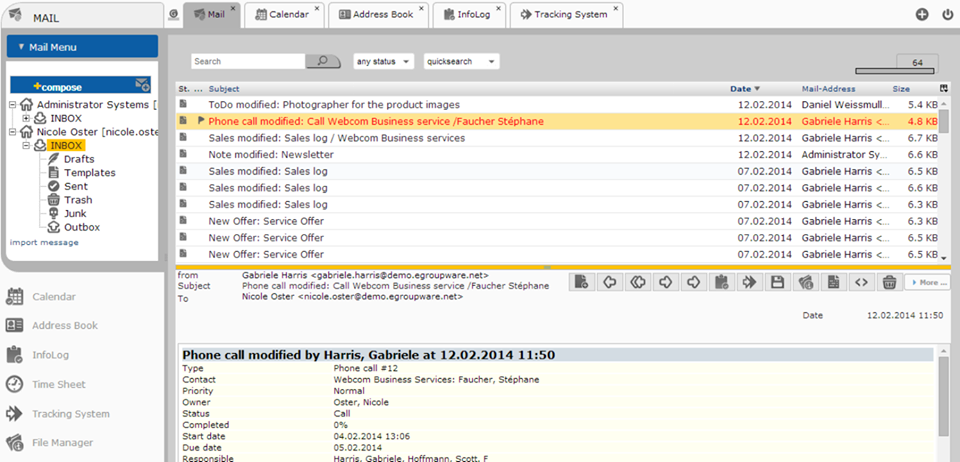Open the Time Sheet app in sidebar
960x462 pixels.
click(x=58, y=384)
